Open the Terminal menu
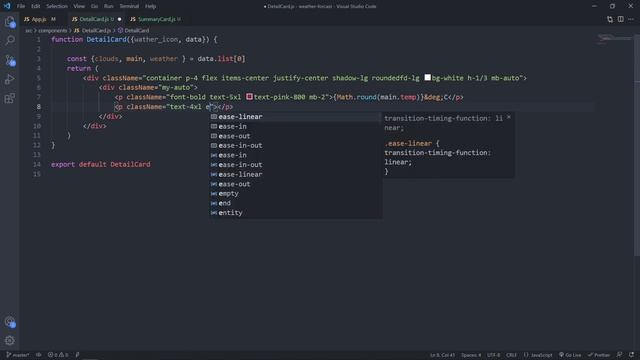This screenshot has width=640, height=360. tap(129, 6)
